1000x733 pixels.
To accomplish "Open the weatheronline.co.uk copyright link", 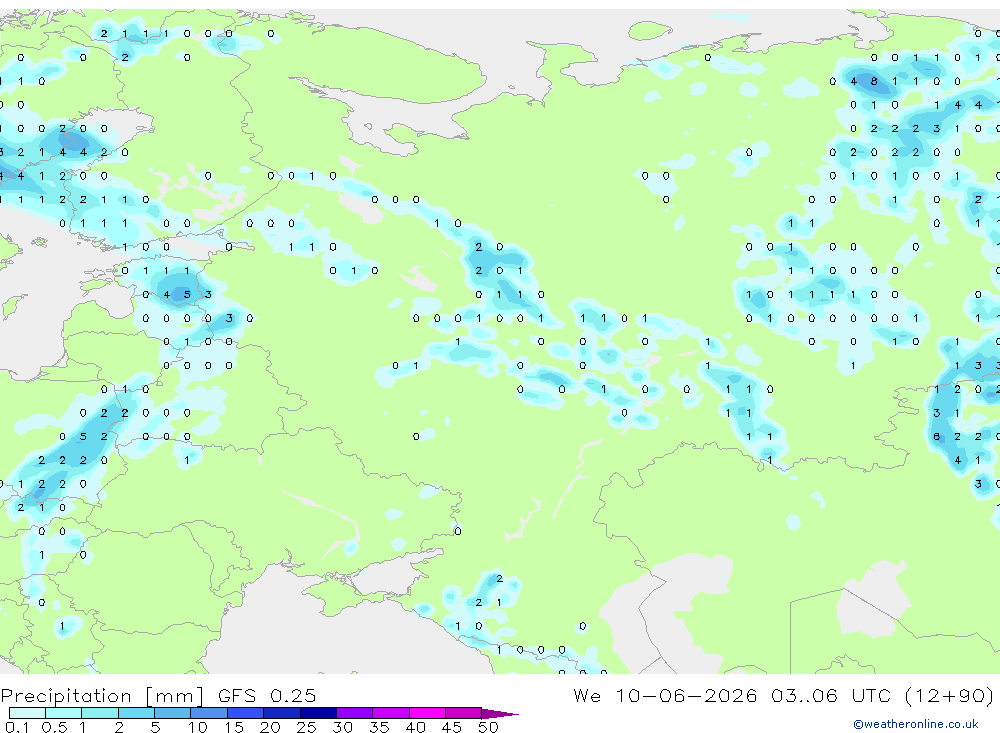I will [x=915, y=724].
